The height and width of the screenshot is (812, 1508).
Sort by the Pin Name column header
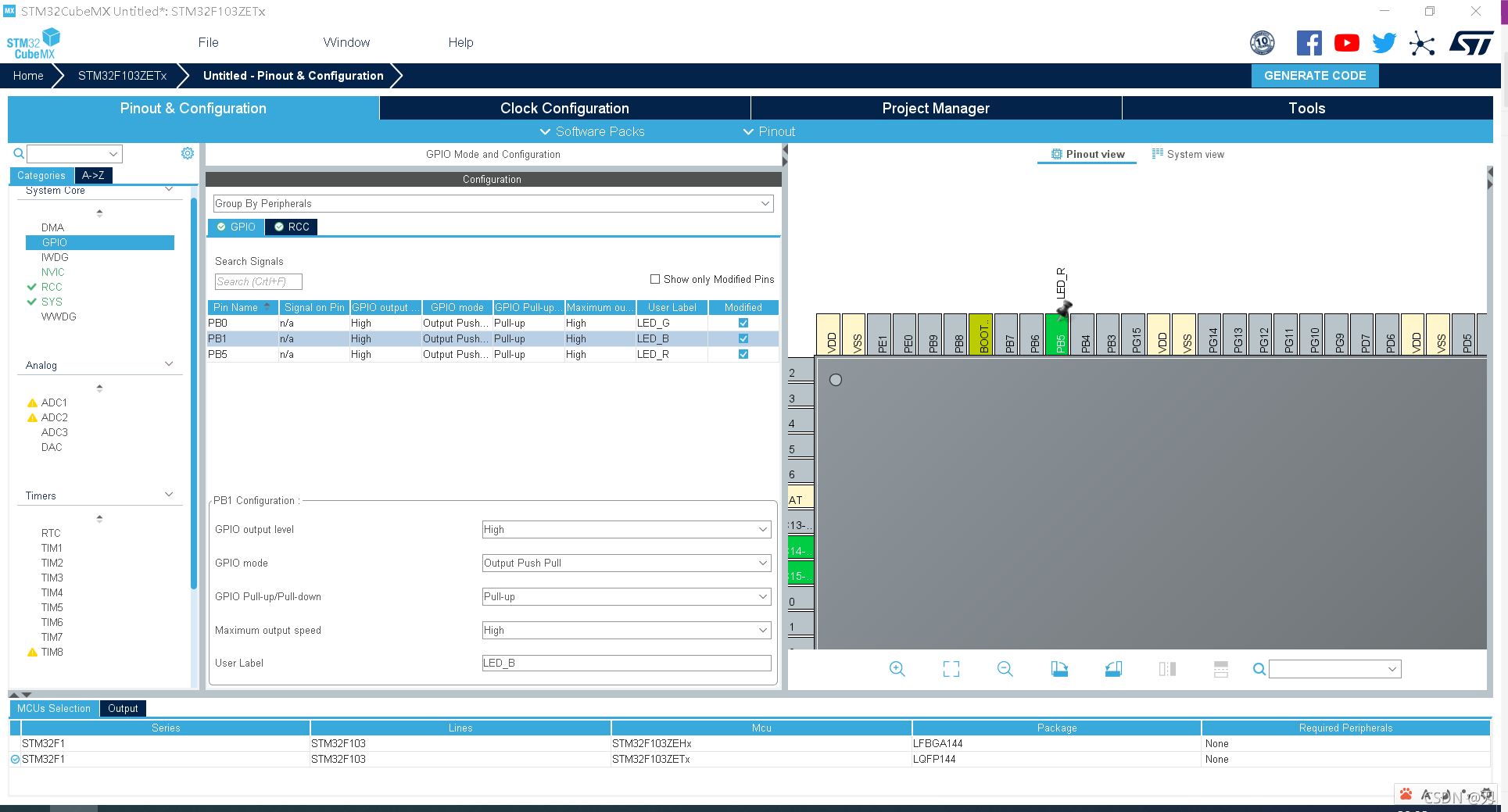coord(242,307)
